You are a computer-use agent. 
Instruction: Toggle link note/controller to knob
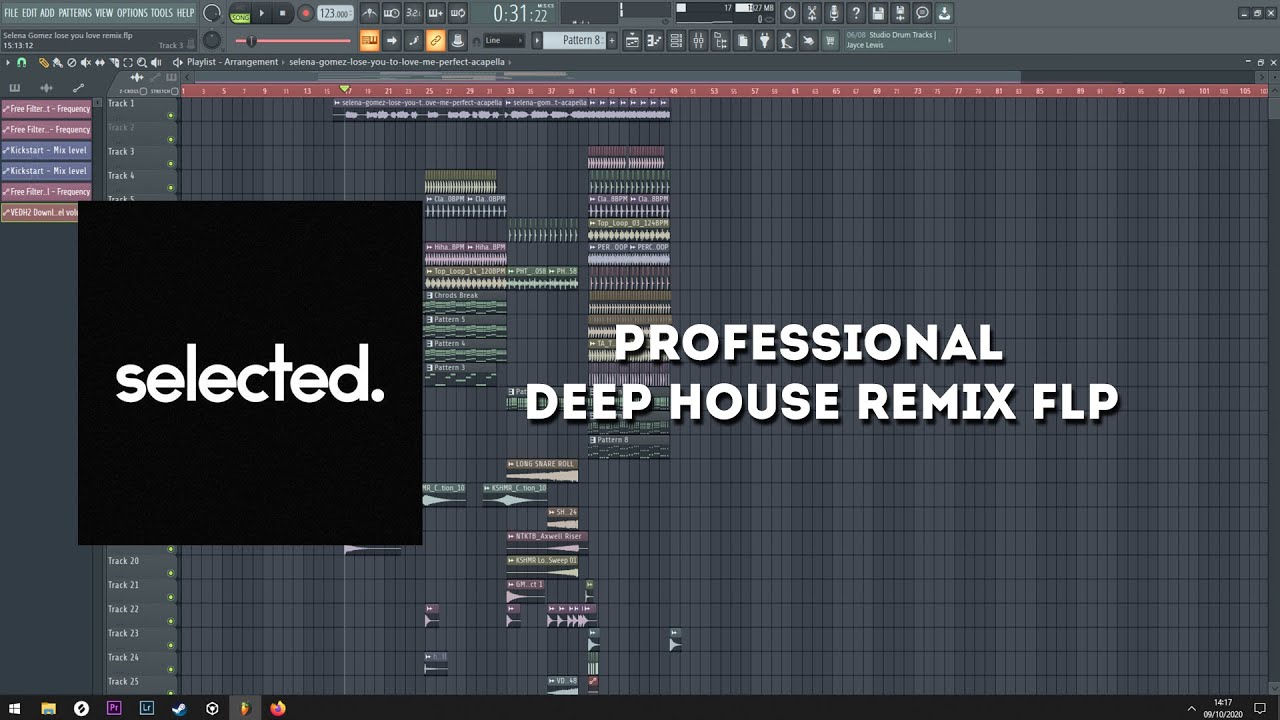[435, 40]
